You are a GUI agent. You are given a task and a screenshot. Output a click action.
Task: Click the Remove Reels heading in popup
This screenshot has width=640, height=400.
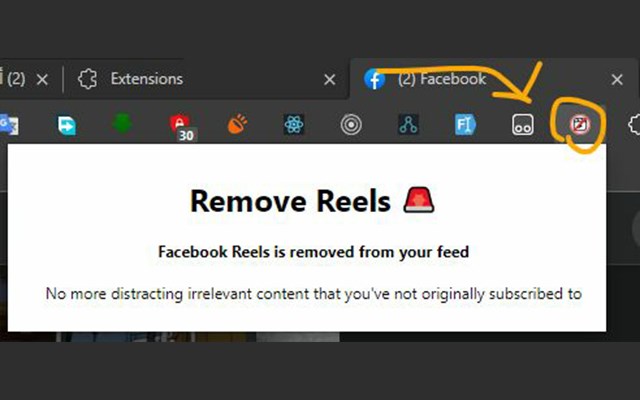(291, 201)
